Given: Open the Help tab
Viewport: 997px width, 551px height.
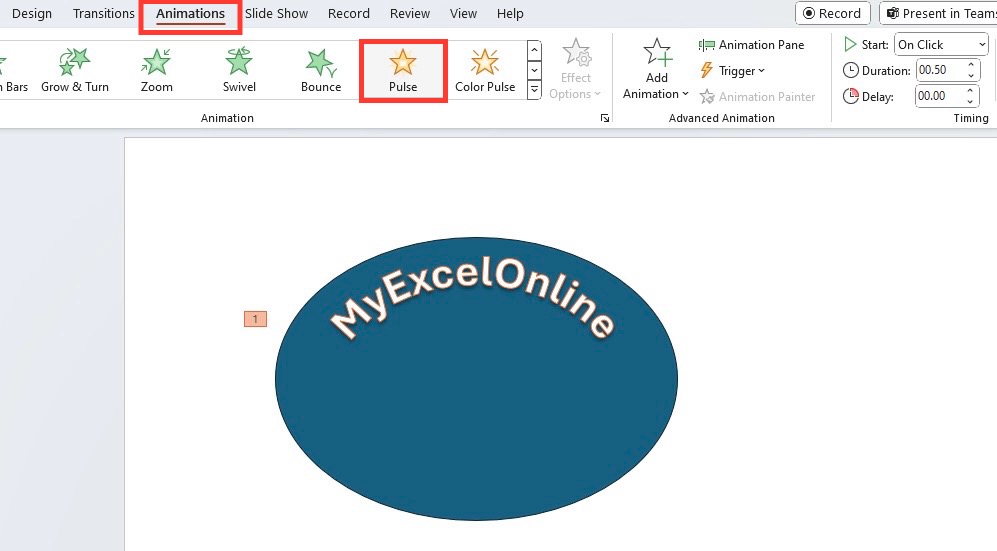Looking at the screenshot, I should [510, 13].
